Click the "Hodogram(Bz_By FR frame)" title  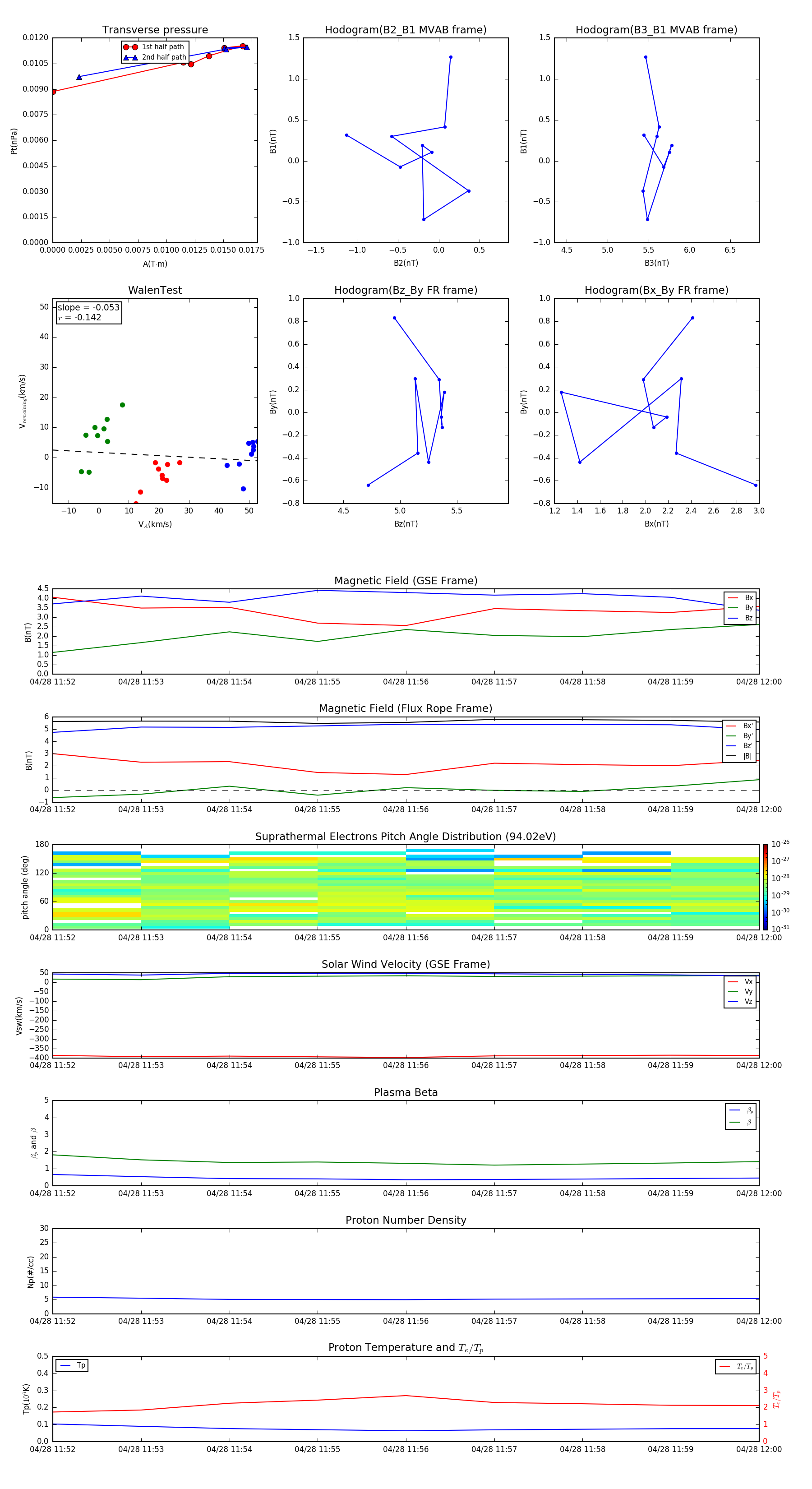pos(406,290)
